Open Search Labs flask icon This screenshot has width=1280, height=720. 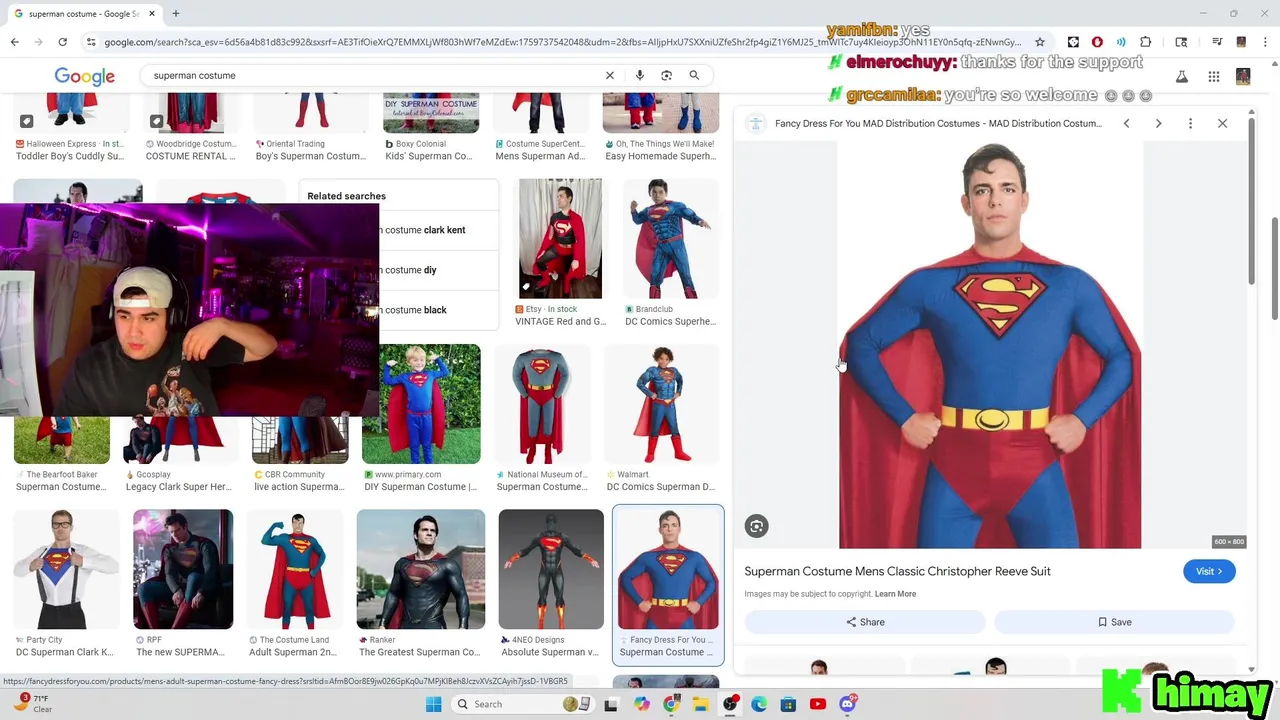point(1181,76)
